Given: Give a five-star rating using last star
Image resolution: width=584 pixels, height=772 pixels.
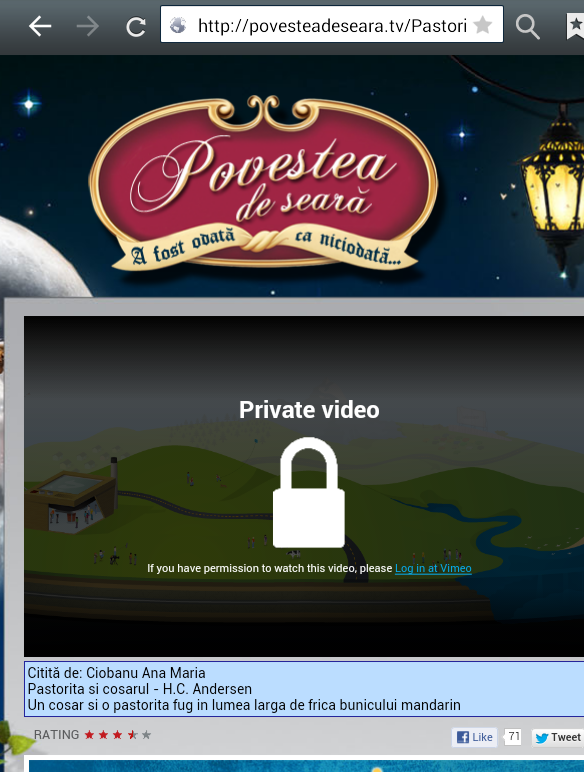Looking at the screenshot, I should click(146, 735).
